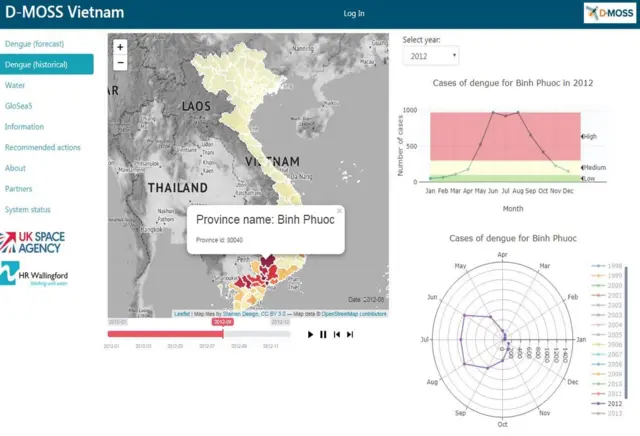
Task: Go to the Partners page
Action: pos(18,189)
